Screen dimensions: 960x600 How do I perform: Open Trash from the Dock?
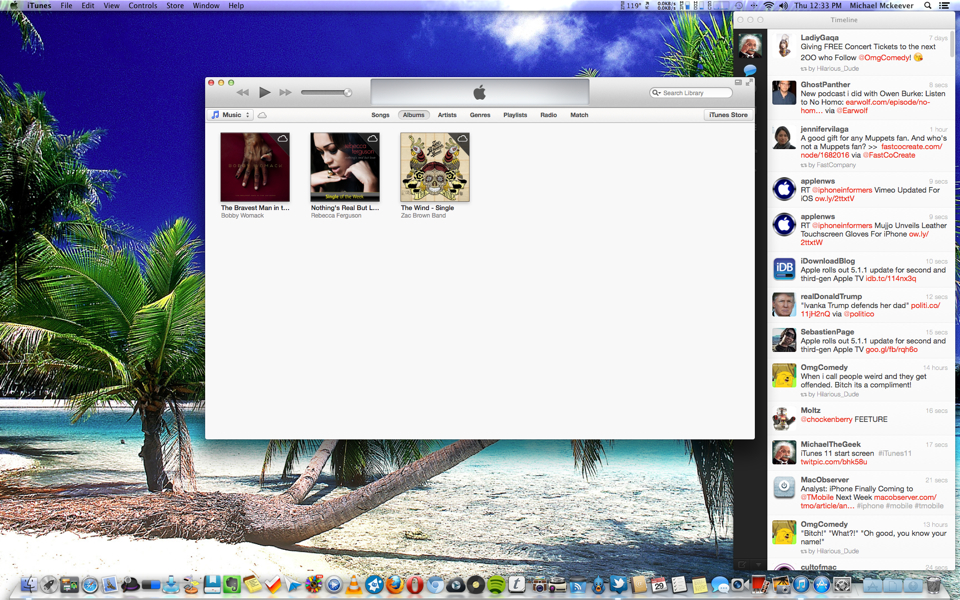(x=933, y=585)
